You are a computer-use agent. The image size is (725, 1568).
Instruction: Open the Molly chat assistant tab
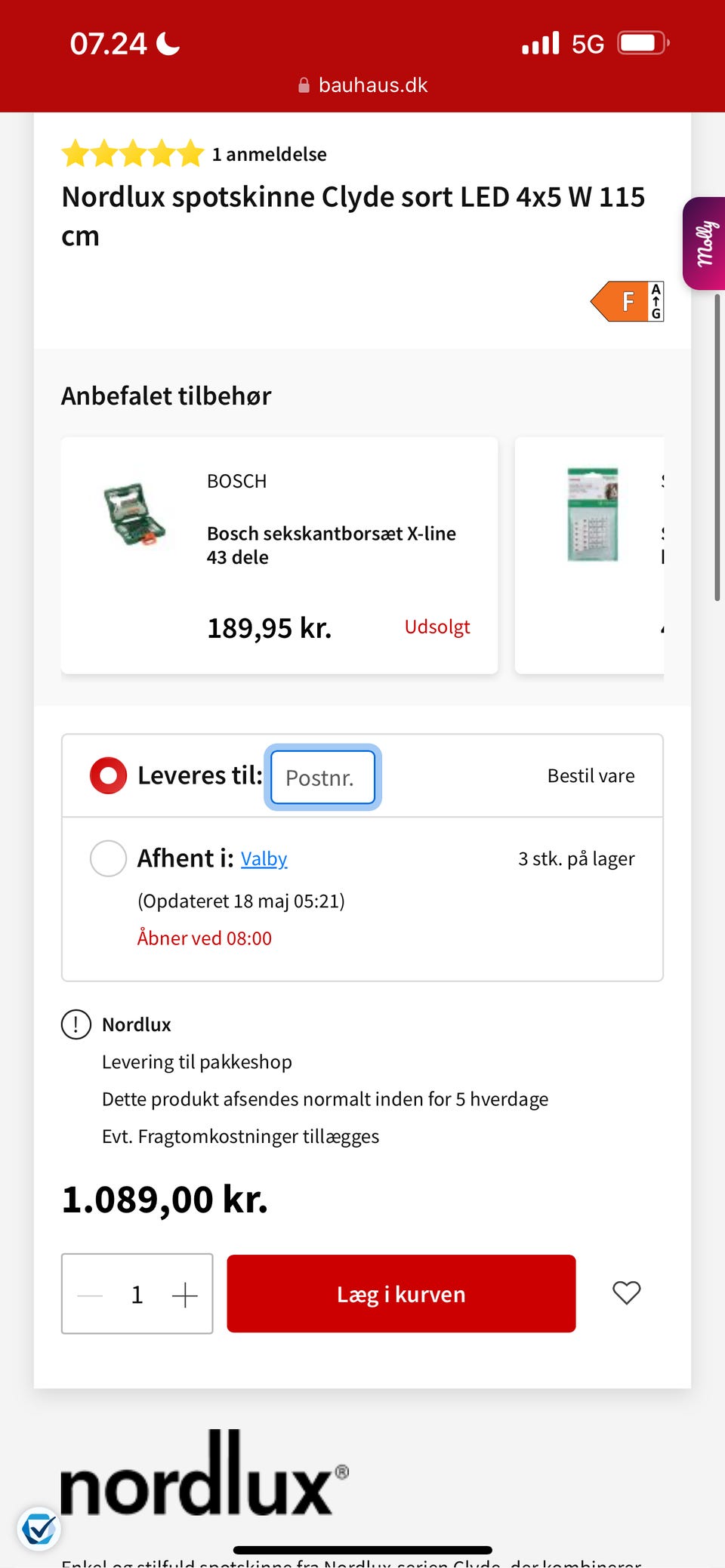pos(705,243)
